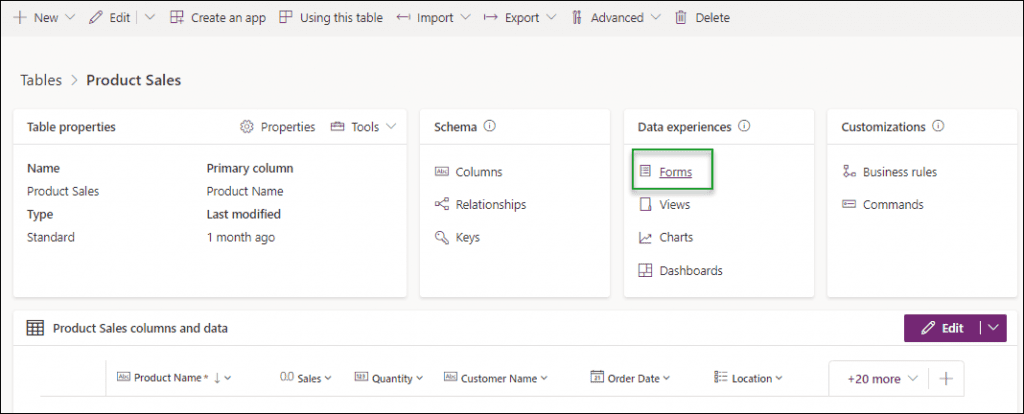The width and height of the screenshot is (1024, 414).
Task: Open Views under Data experiences
Action: pos(675,205)
